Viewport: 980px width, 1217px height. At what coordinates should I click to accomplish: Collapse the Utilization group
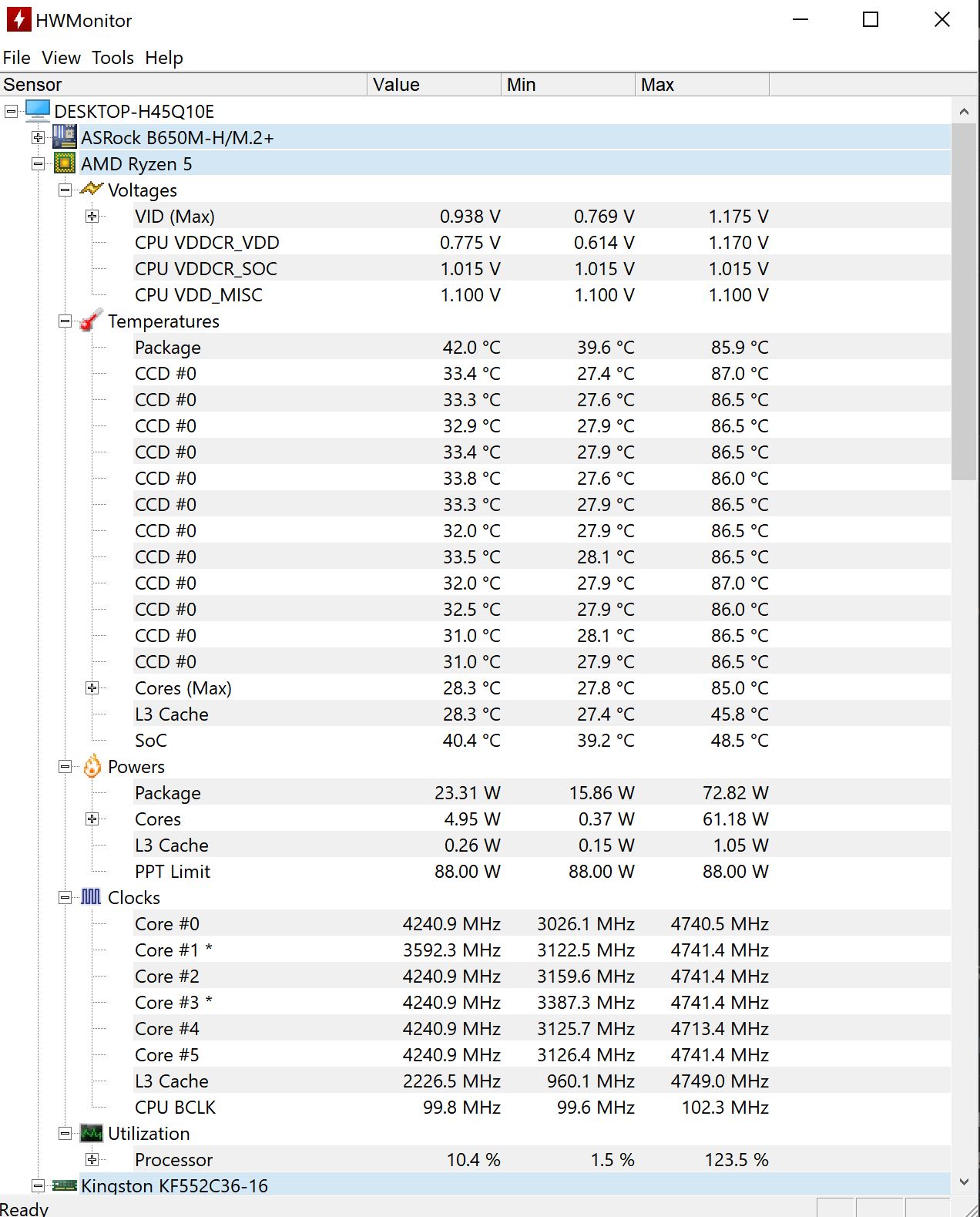point(65,1134)
